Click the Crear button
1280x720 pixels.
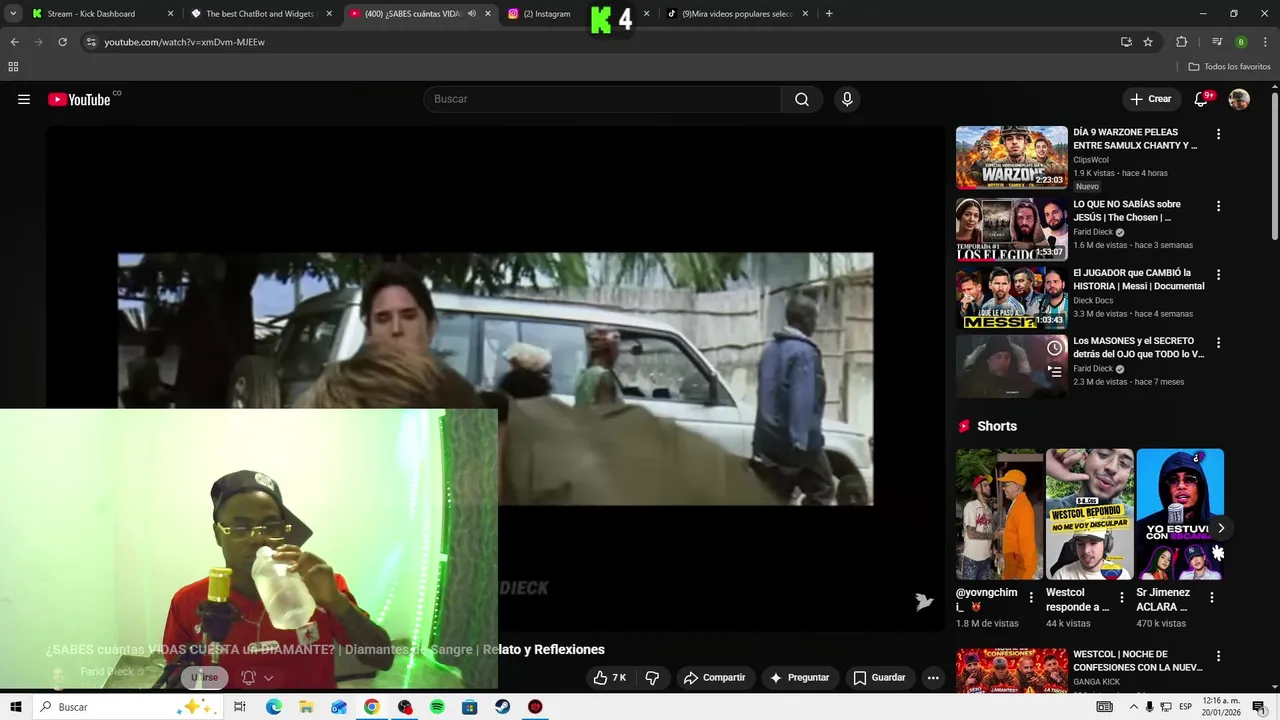[x=1150, y=99]
